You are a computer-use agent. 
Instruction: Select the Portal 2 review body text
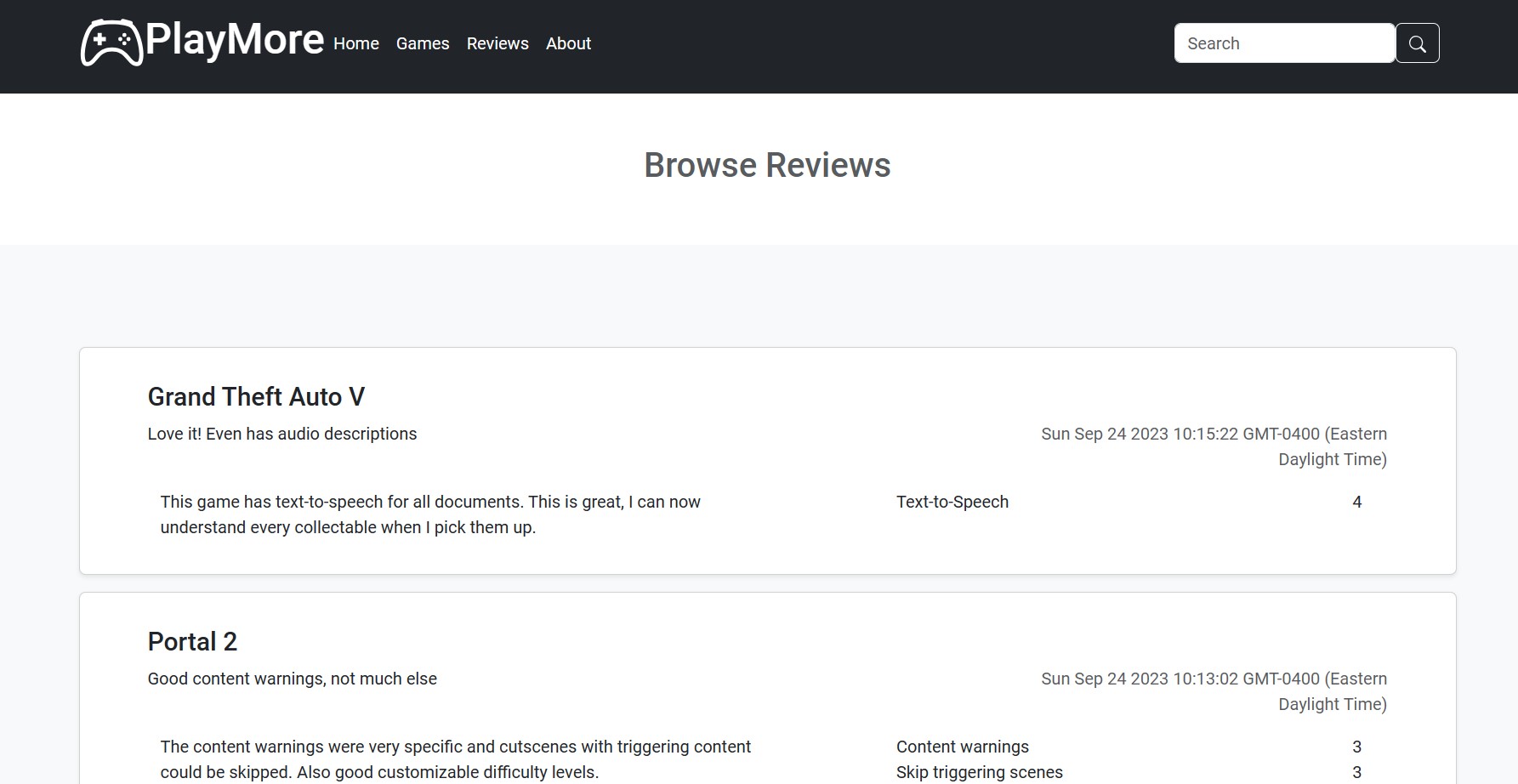pyautogui.click(x=456, y=759)
